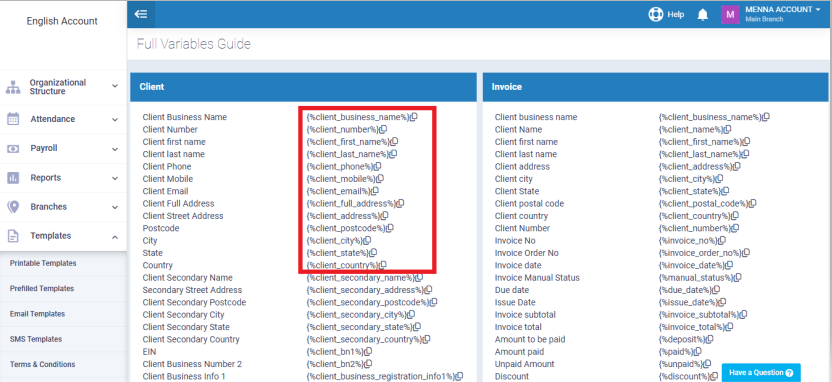Screen dimensions: 832x382
Task: Click the Amount to be paid label
Action: tap(530, 340)
